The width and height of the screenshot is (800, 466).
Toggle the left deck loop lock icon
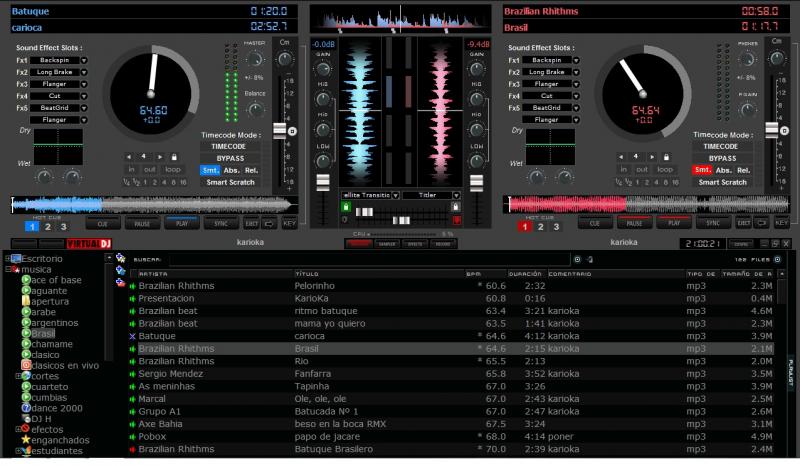coord(174,157)
